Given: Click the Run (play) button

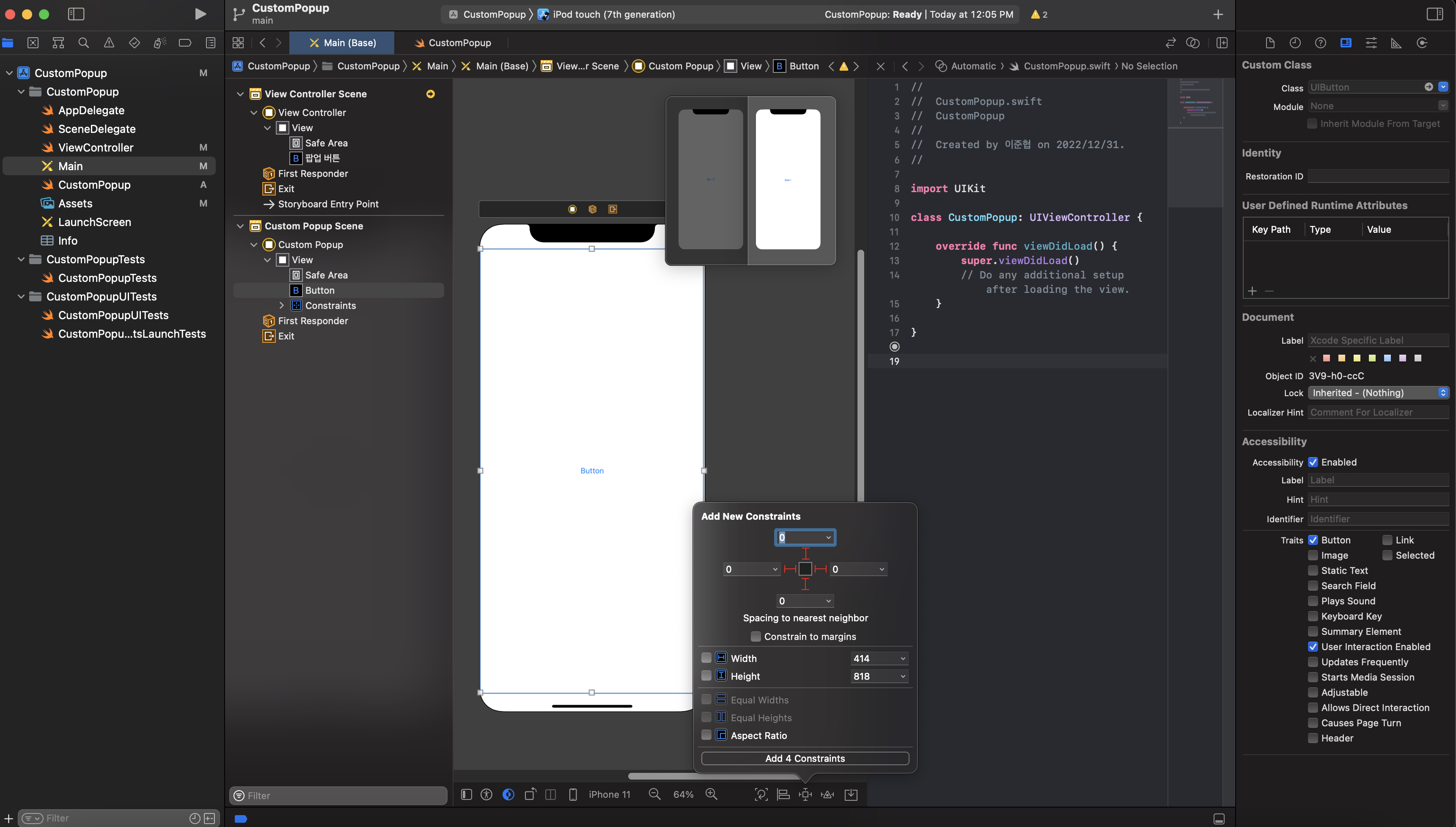Looking at the screenshot, I should click(x=200, y=14).
